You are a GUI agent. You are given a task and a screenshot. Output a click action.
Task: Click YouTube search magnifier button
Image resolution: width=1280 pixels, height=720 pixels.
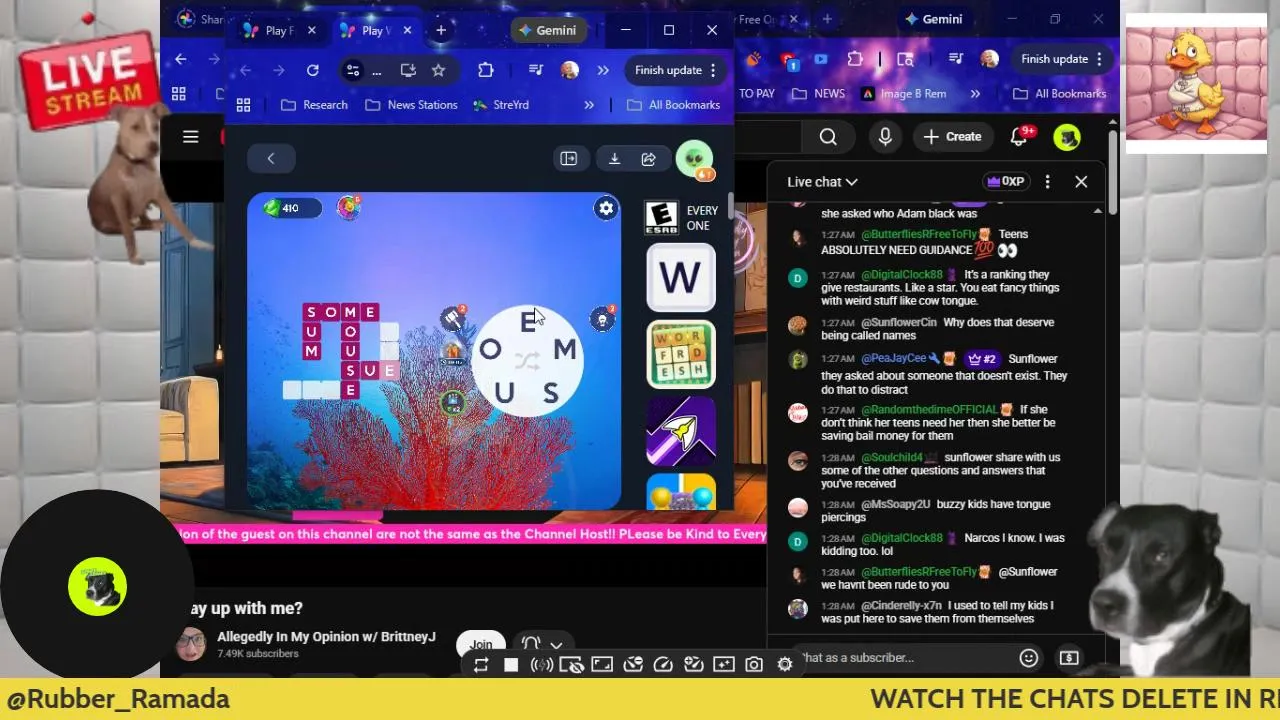click(828, 137)
